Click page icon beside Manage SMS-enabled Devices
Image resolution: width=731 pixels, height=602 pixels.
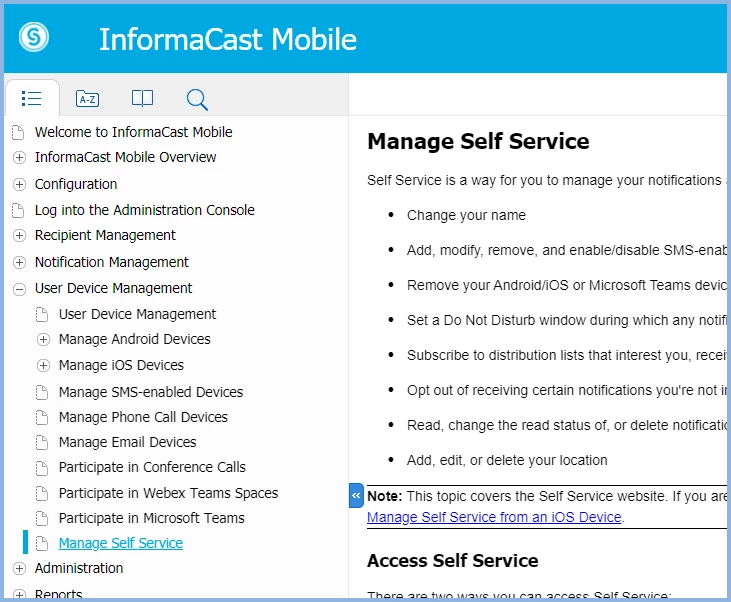(42, 392)
